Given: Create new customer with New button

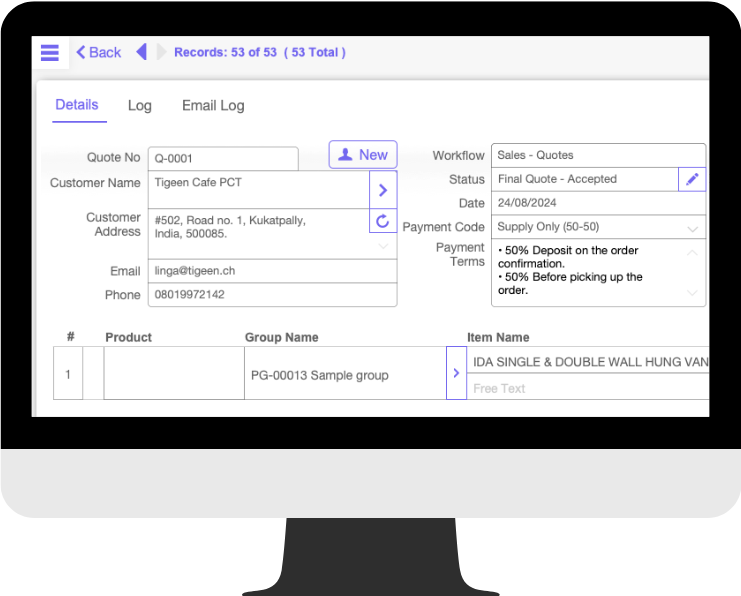Looking at the screenshot, I should pos(363,155).
